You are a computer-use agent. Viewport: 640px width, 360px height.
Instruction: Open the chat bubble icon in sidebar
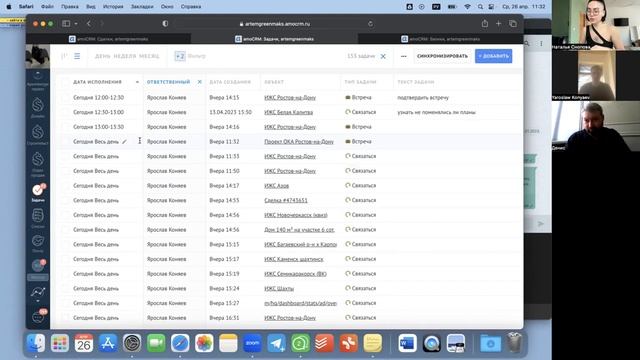coord(38,317)
